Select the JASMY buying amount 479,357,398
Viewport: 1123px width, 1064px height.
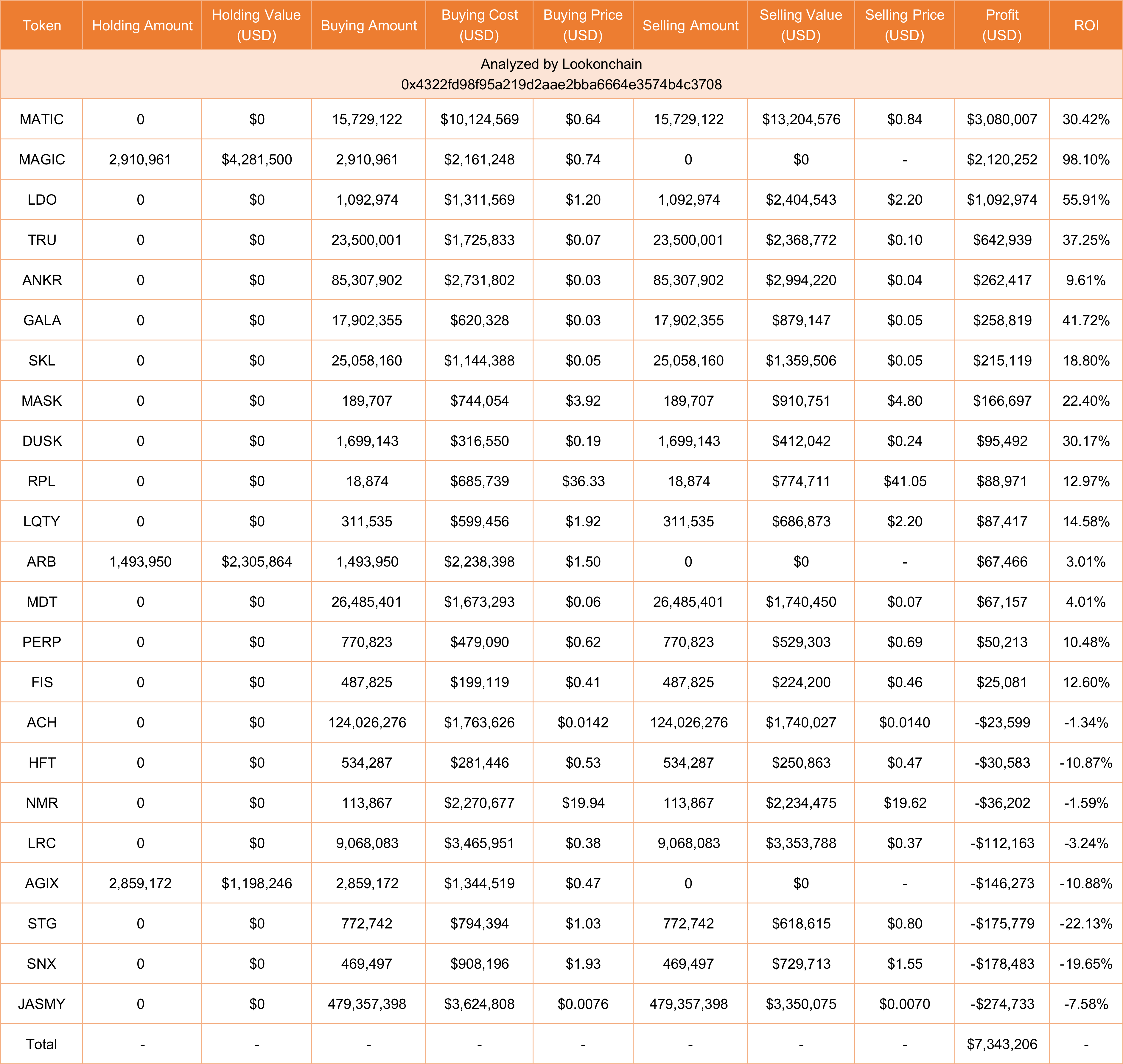[x=367, y=1004]
